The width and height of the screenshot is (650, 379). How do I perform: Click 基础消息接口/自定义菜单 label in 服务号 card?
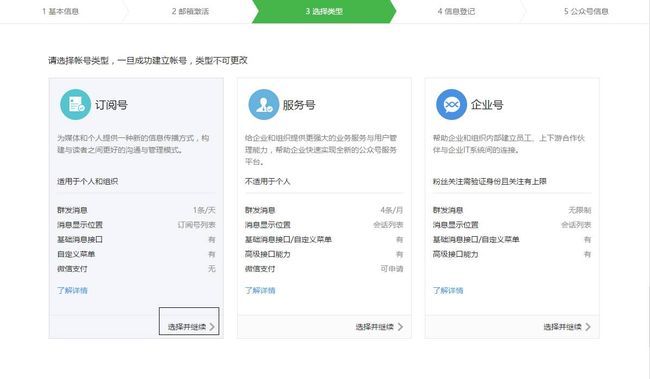288,239
